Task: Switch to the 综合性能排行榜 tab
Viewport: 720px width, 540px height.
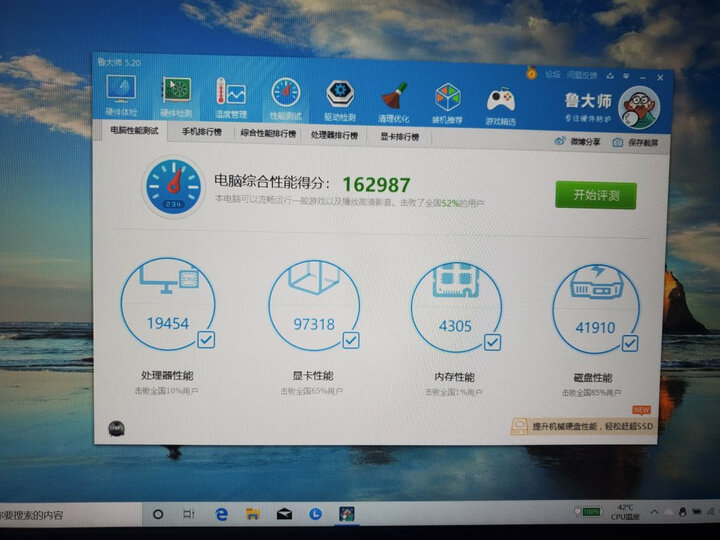Action: pyautogui.click(x=268, y=134)
